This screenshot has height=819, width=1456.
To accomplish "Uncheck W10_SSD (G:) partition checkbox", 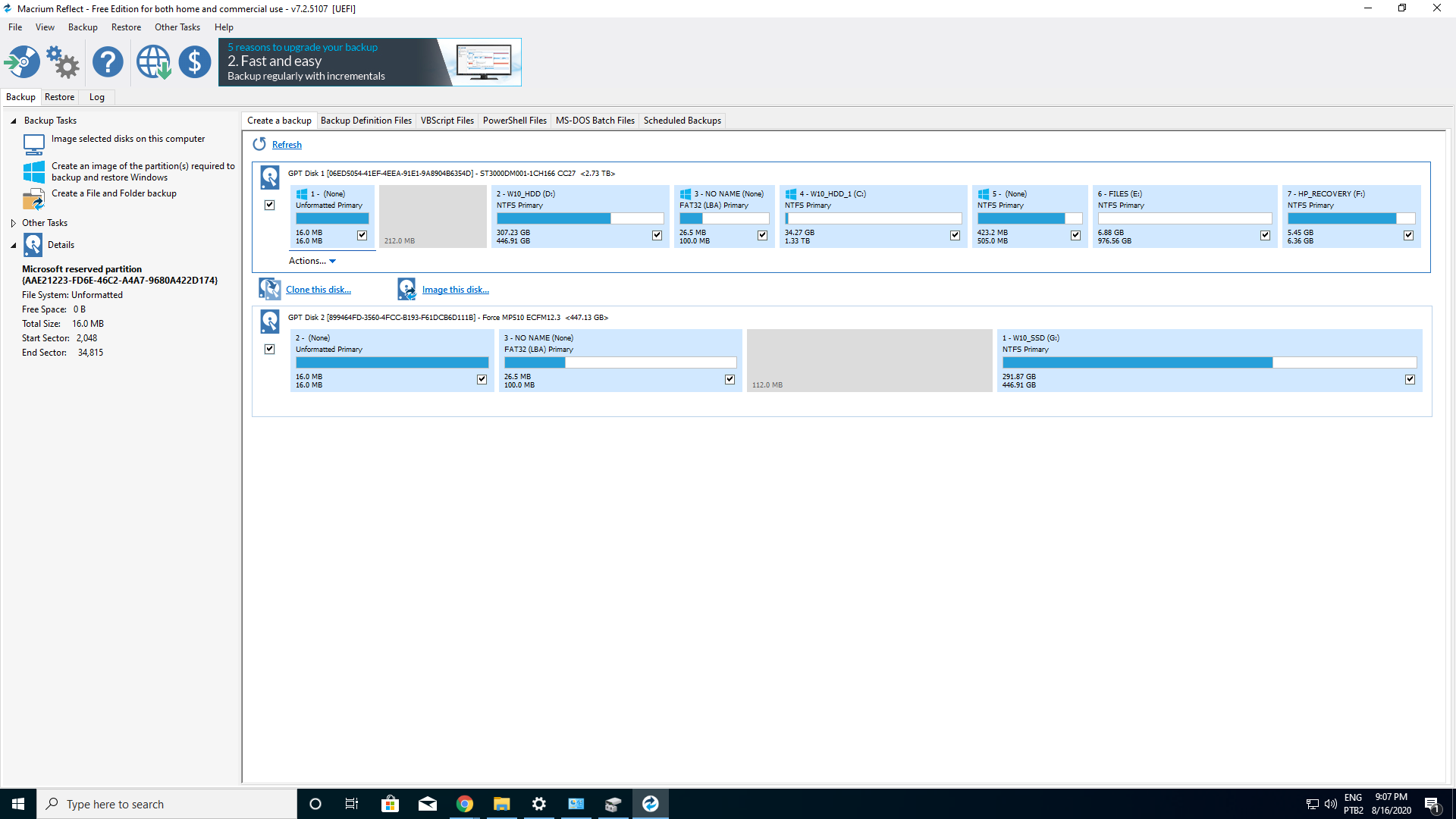I will 1410,379.
